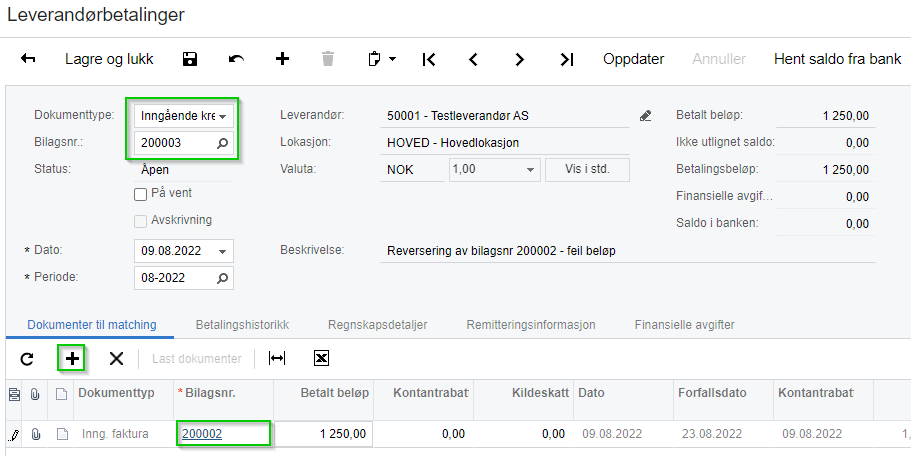Viewport: 911px width, 456px height.
Task: Click row 200002 note document icon
Action: pos(61,434)
